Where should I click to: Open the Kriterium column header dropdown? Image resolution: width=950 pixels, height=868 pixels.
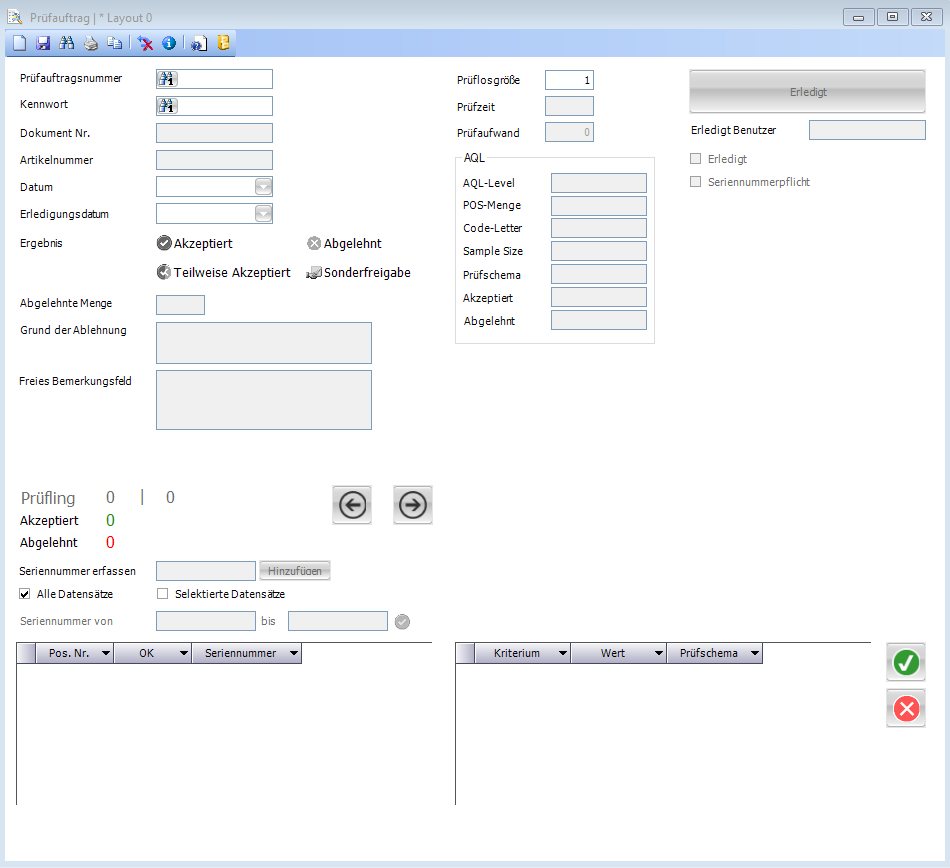pyautogui.click(x=562, y=653)
